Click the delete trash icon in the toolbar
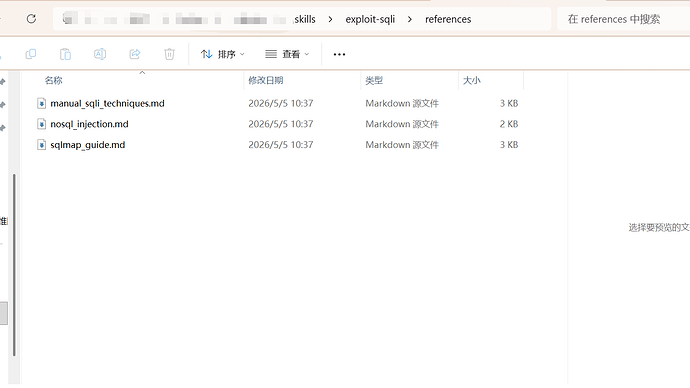The image size is (690, 388). (169, 54)
